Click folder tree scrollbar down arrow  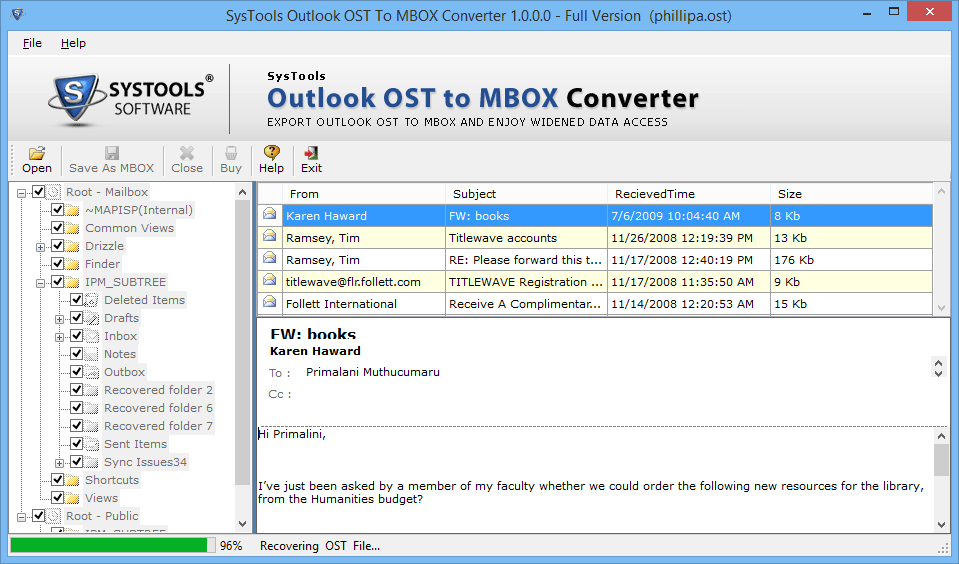[242, 524]
